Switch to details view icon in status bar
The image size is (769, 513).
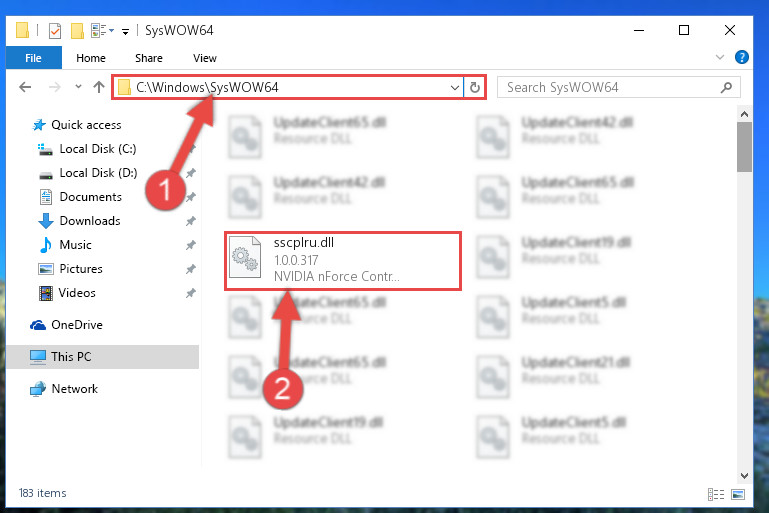(x=716, y=494)
